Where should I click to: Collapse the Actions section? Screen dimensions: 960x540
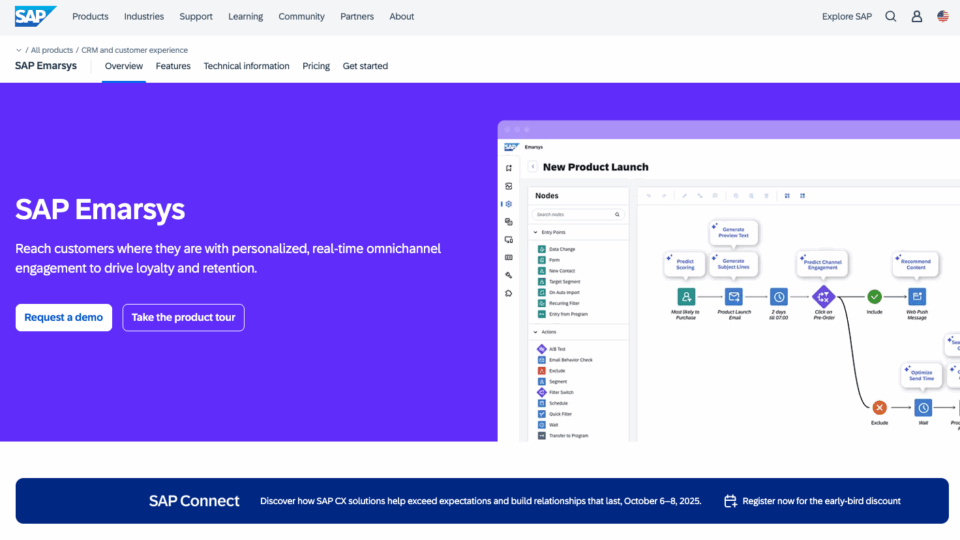click(x=536, y=332)
